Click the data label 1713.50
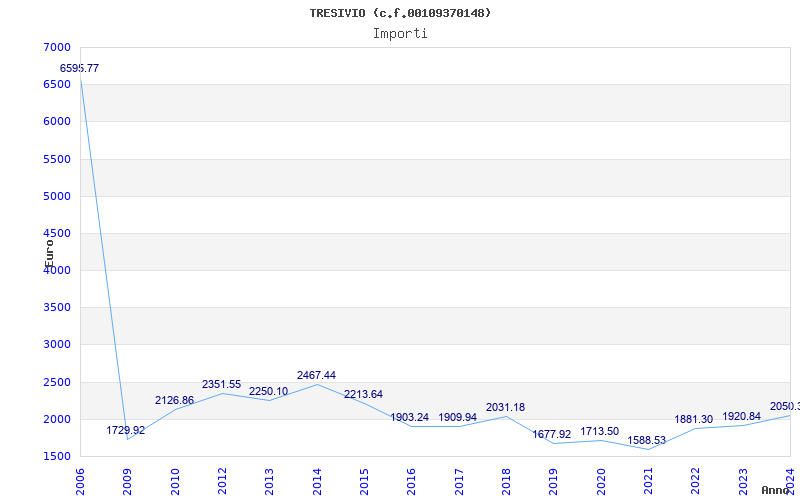Screen dimensions: 800x500 (599, 432)
